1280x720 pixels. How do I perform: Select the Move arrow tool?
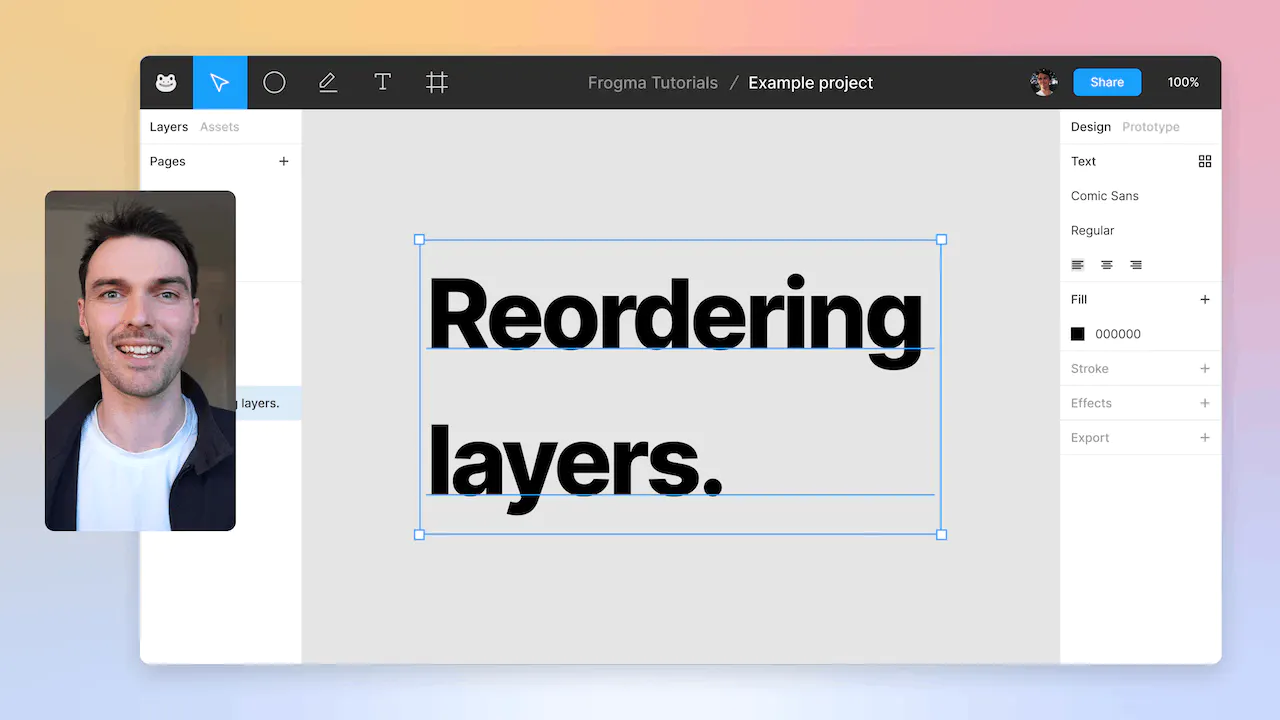(220, 83)
